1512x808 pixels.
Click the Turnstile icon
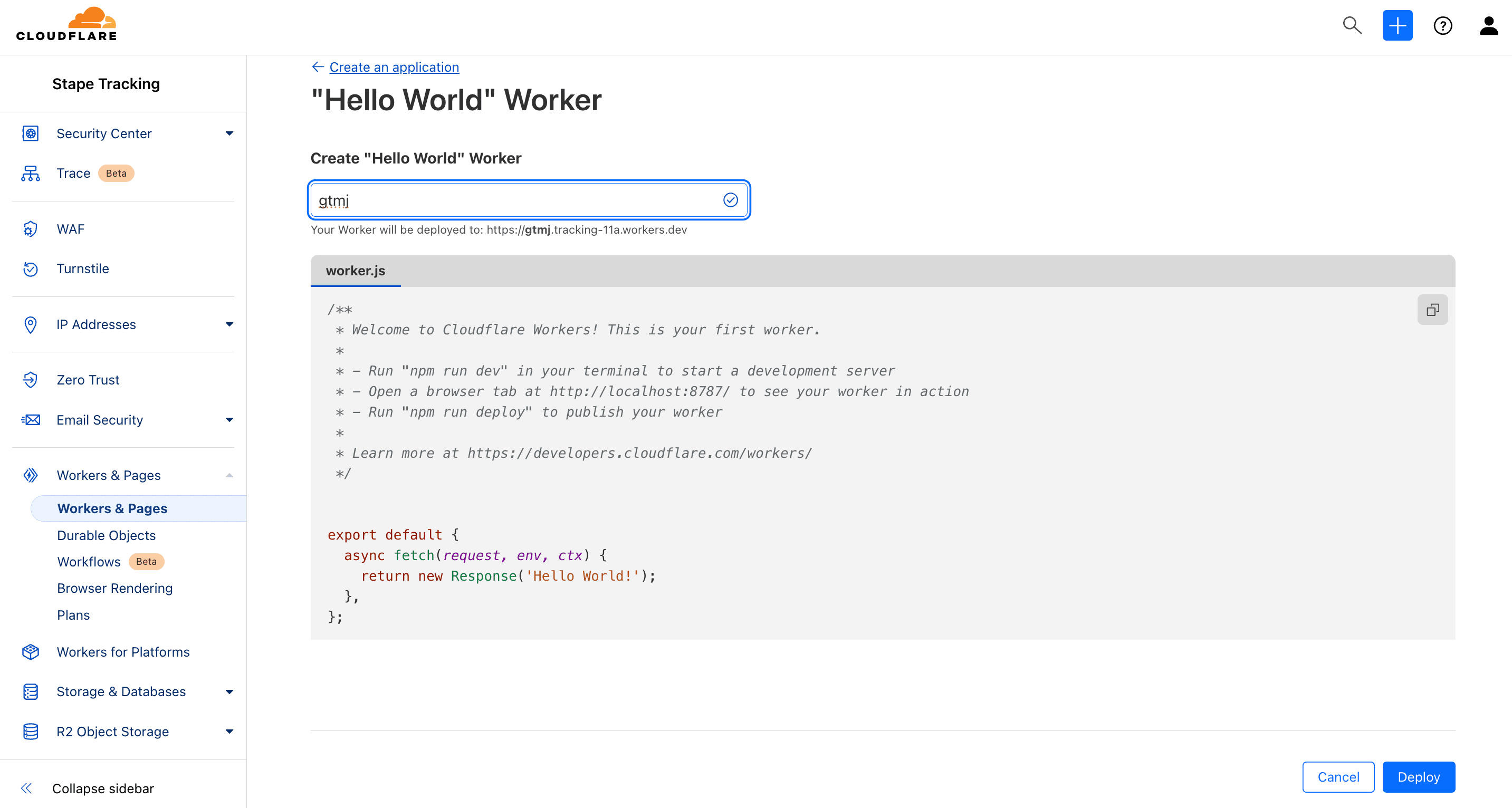click(31, 269)
